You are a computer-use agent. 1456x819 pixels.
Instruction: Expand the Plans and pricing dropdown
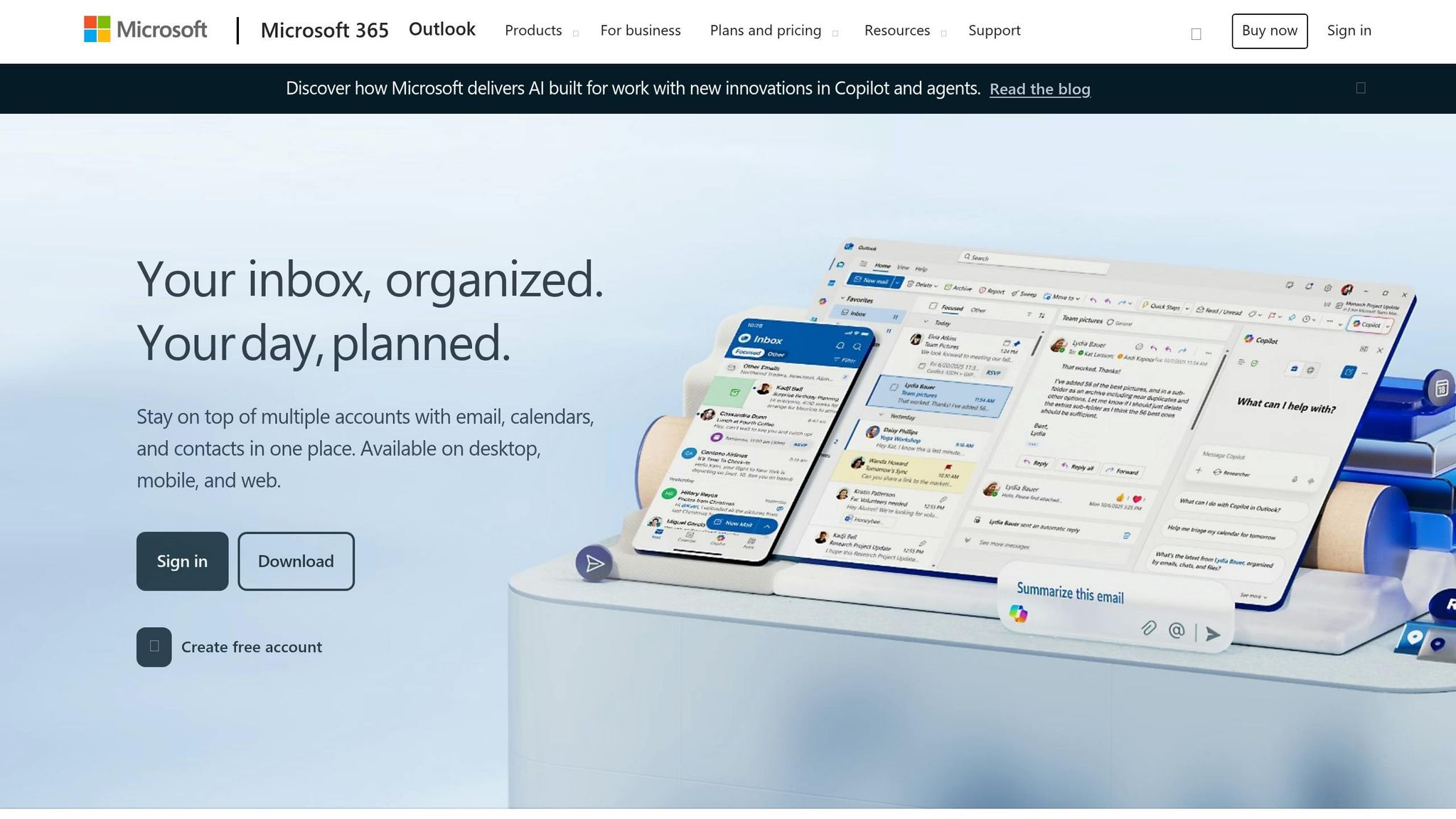[x=773, y=31]
